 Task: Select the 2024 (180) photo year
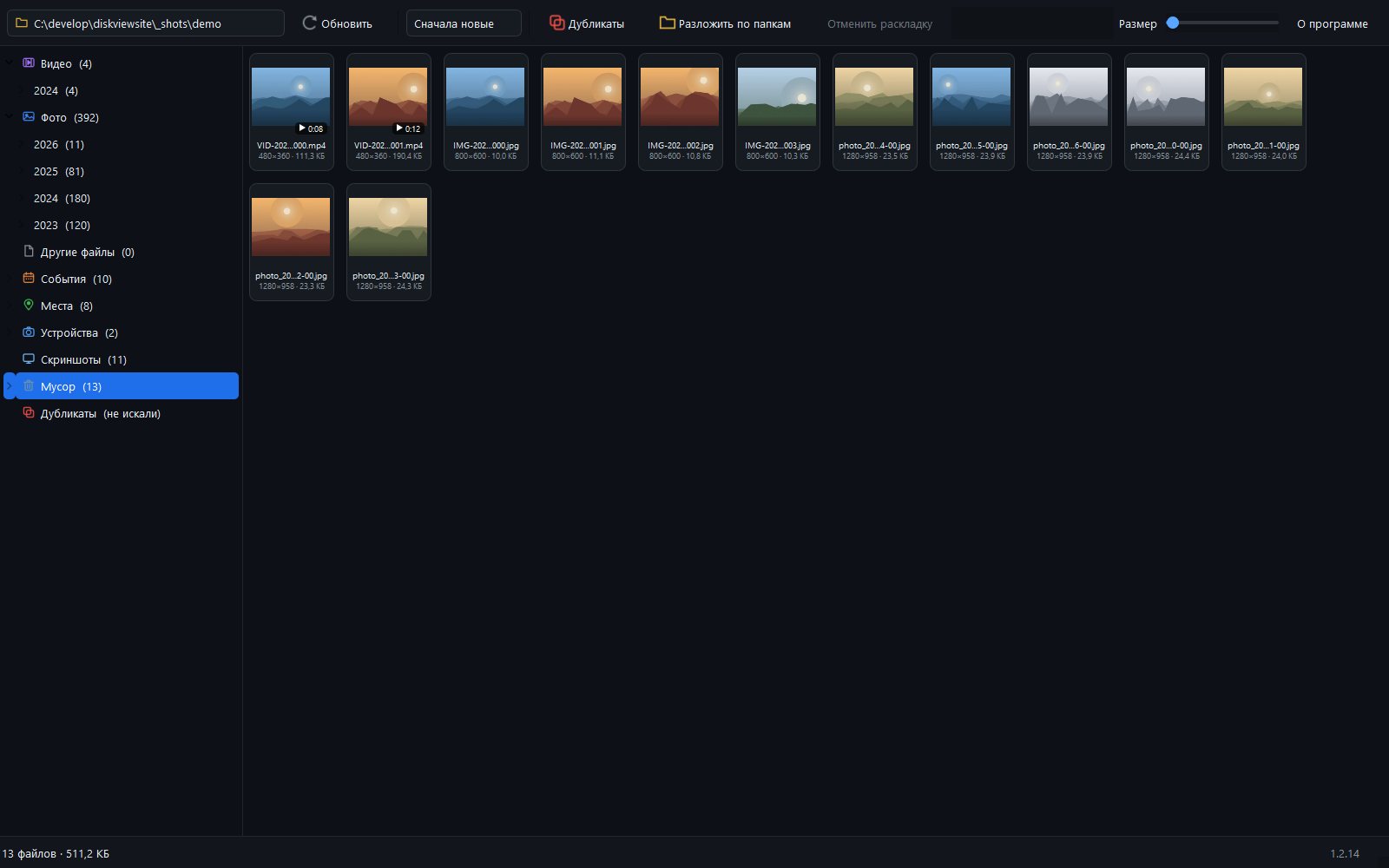click(x=62, y=198)
